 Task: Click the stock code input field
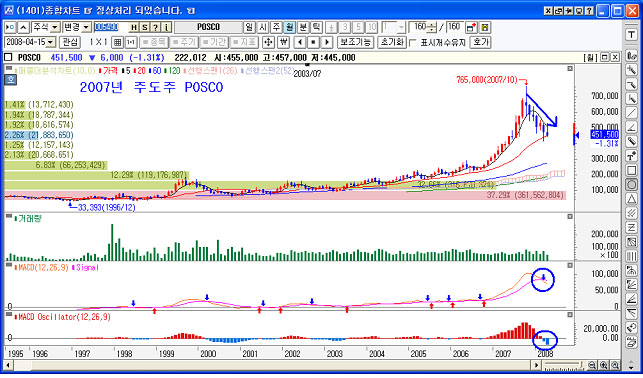[110, 27]
